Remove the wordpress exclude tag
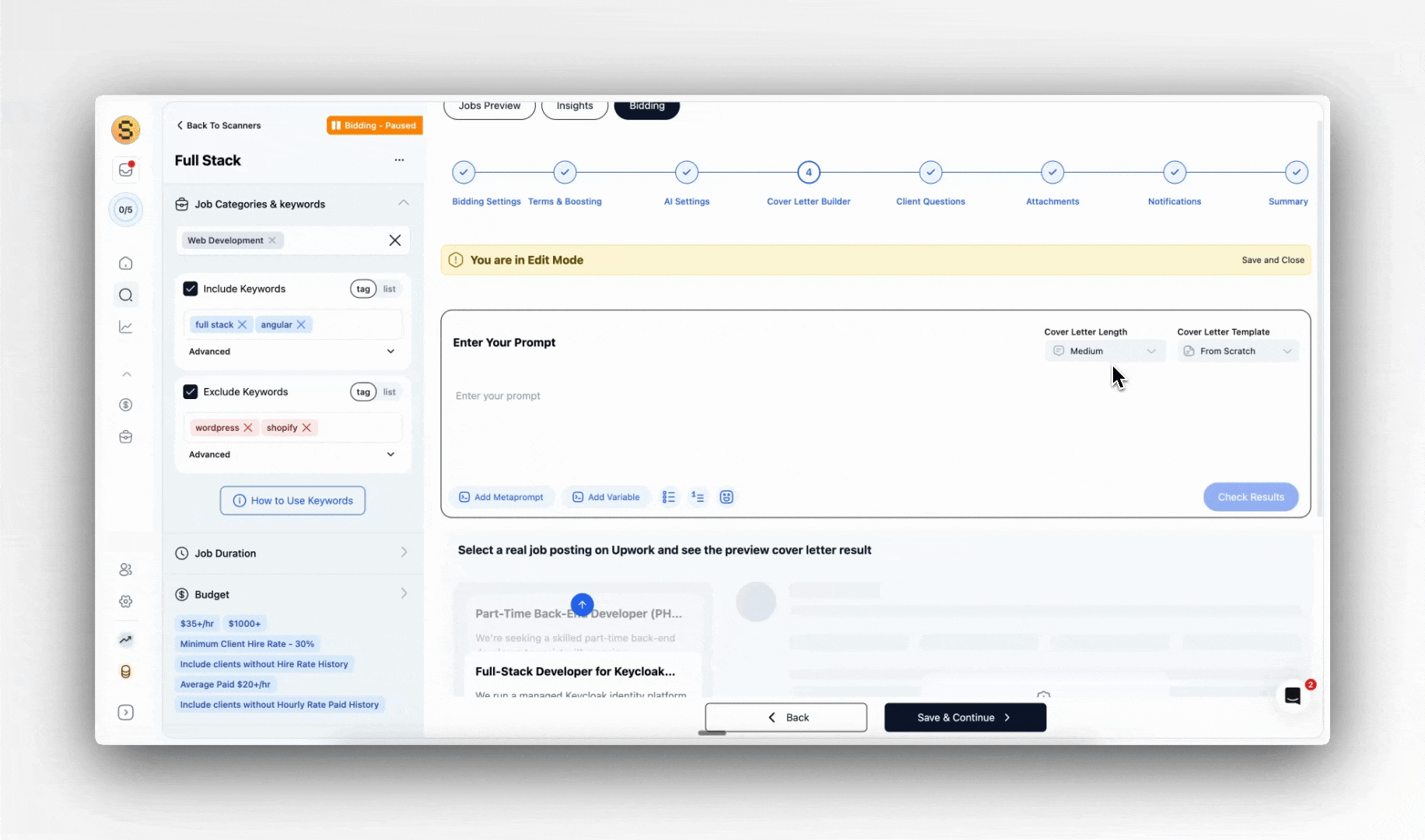Viewport: 1425px width, 840px height. coord(248,428)
